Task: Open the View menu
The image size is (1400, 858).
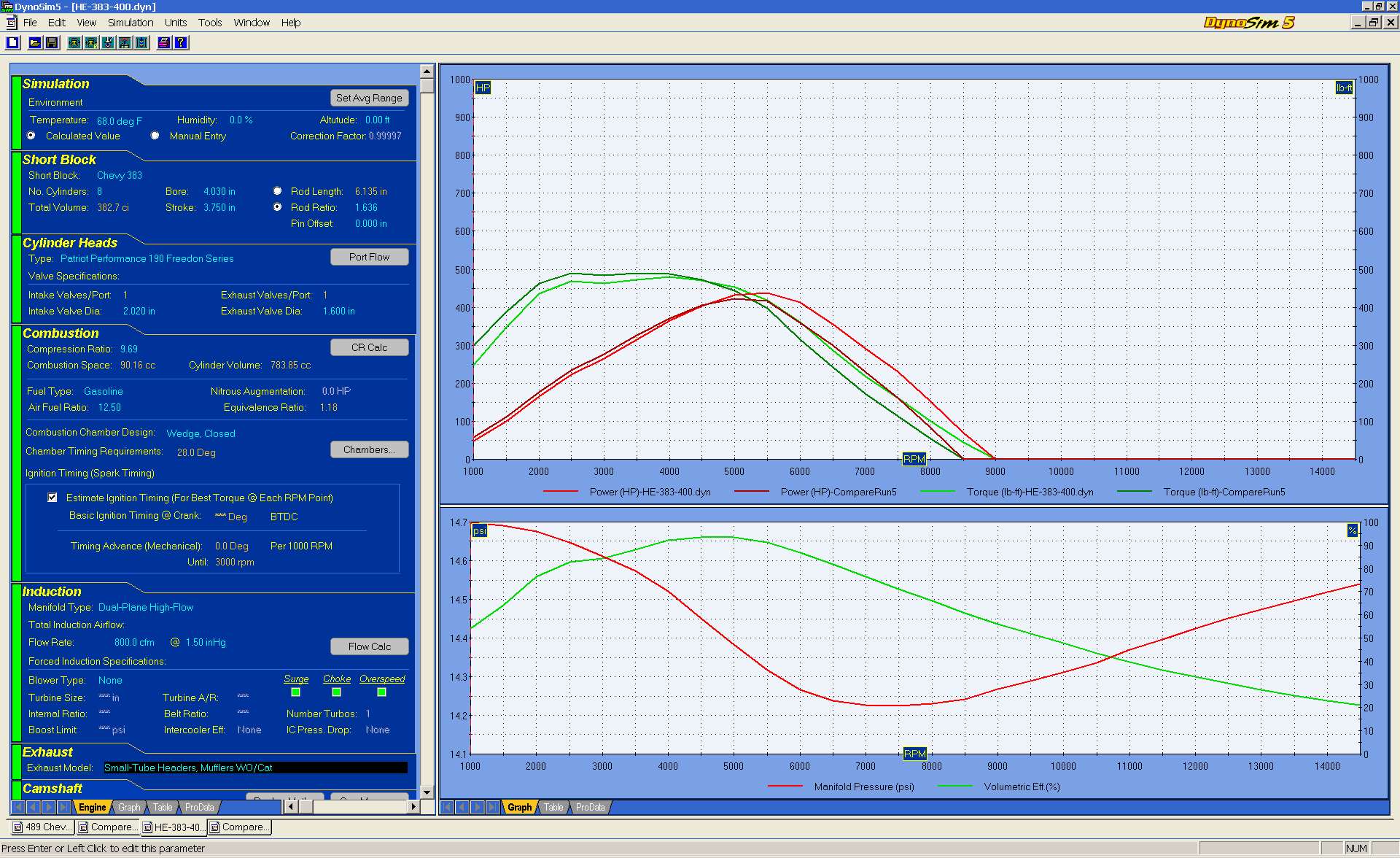Action: pyautogui.click(x=86, y=23)
